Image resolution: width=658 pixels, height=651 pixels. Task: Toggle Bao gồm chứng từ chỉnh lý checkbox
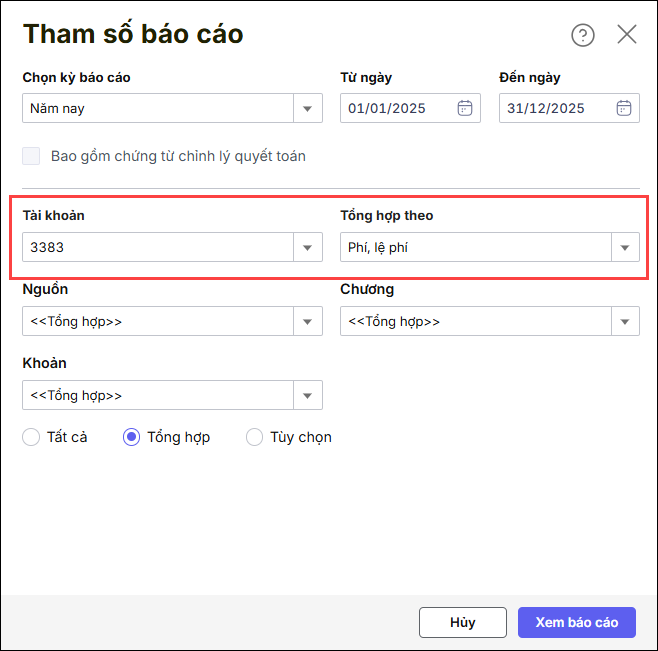31,156
